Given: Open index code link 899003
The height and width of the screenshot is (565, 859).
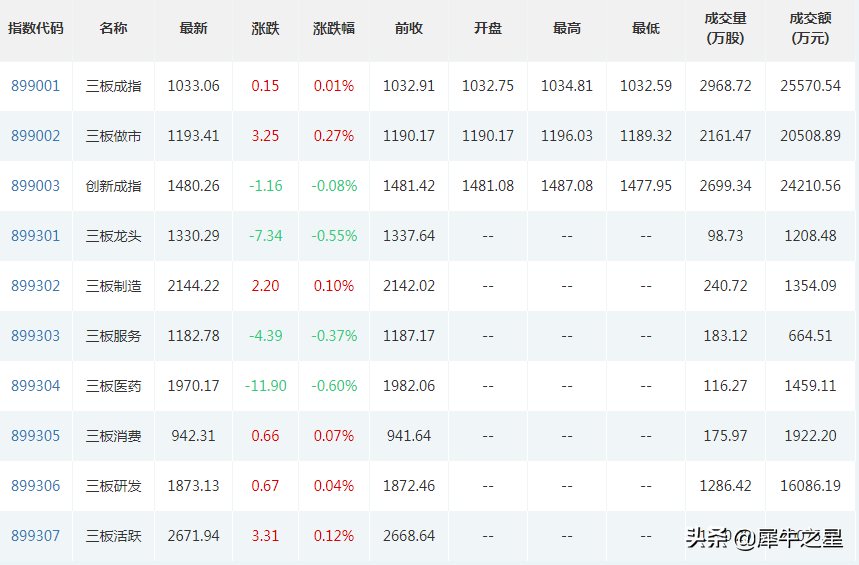Looking at the screenshot, I should point(36,186).
